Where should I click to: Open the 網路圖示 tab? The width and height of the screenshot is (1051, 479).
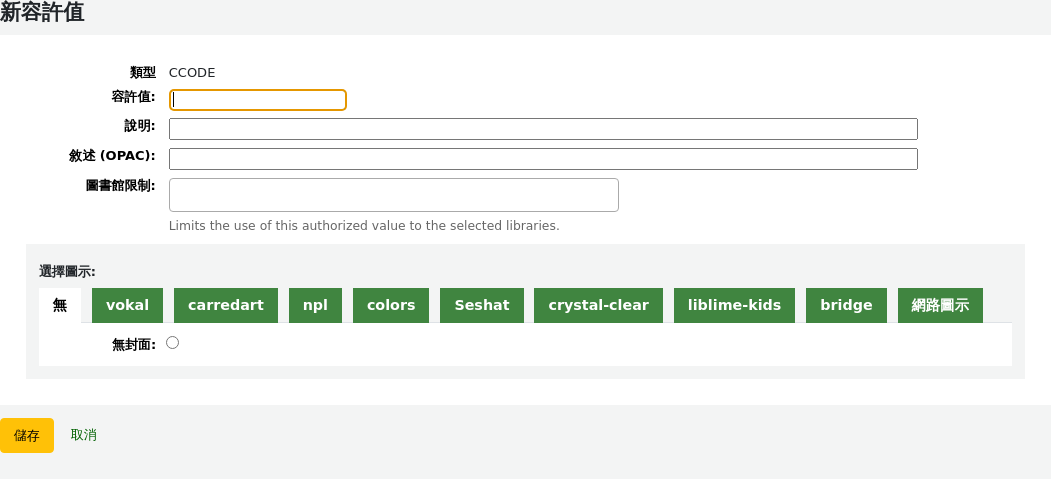point(940,306)
